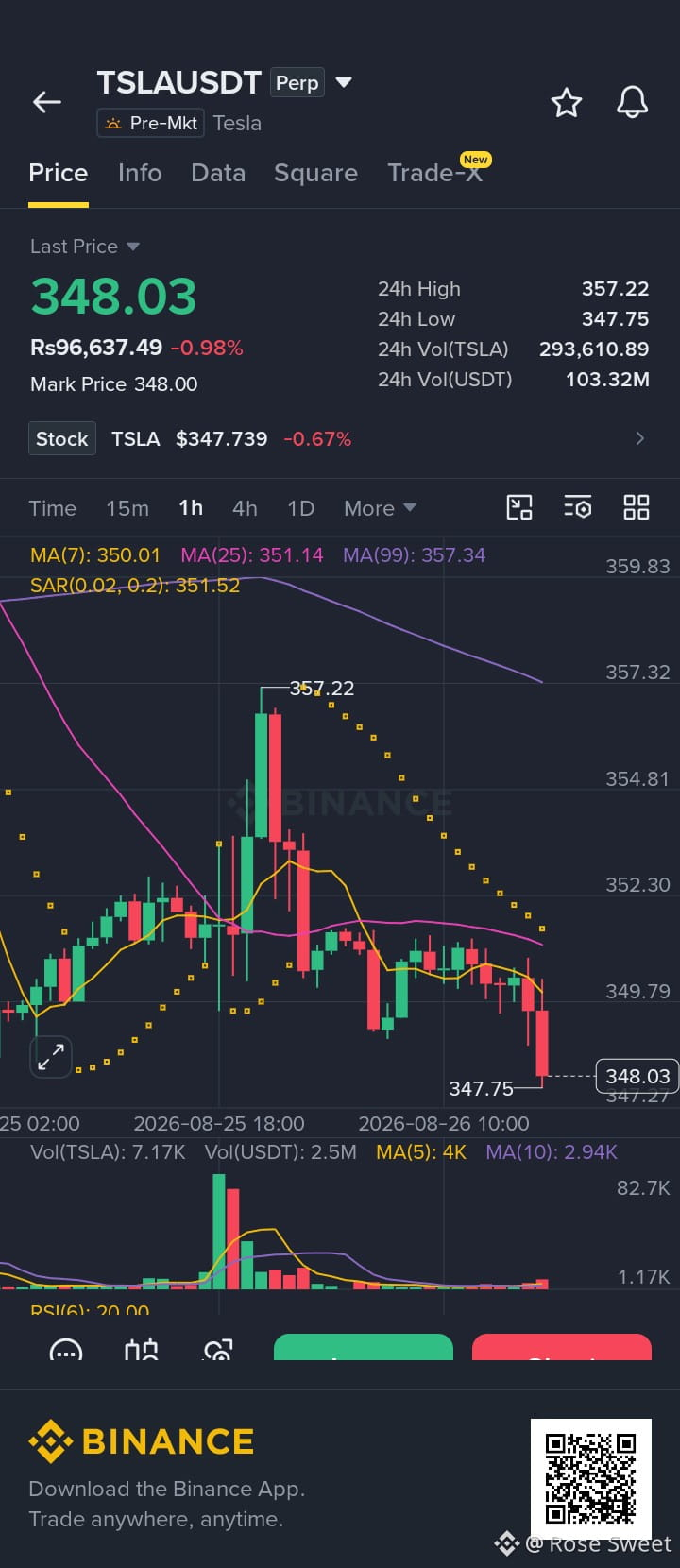Select the 1D chart interval
The width and height of the screenshot is (680, 1568).
[300, 508]
